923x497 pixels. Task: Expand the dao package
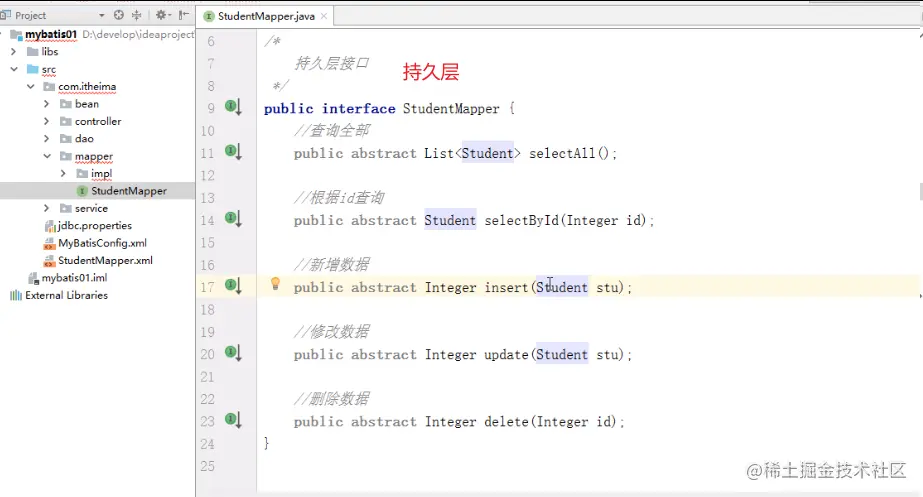click(47, 138)
